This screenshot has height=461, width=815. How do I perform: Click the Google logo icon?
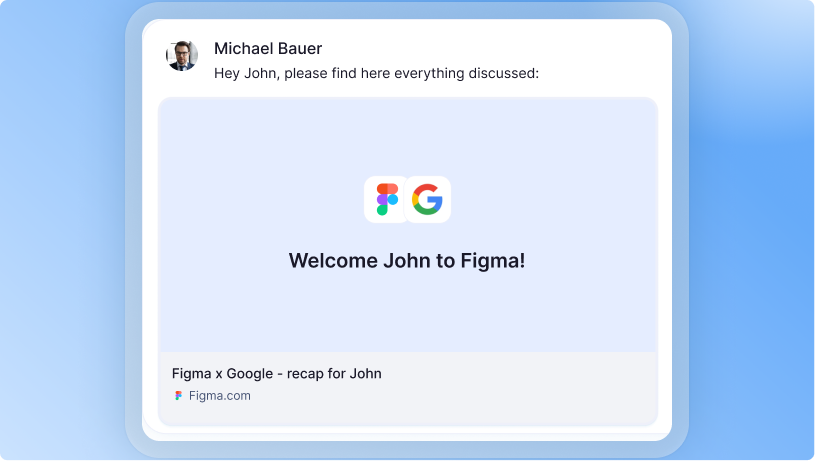[x=427, y=200]
